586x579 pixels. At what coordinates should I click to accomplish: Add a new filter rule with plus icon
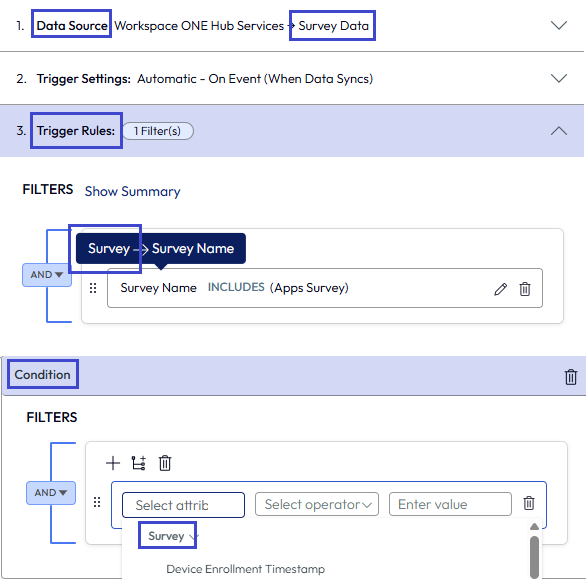click(x=113, y=463)
